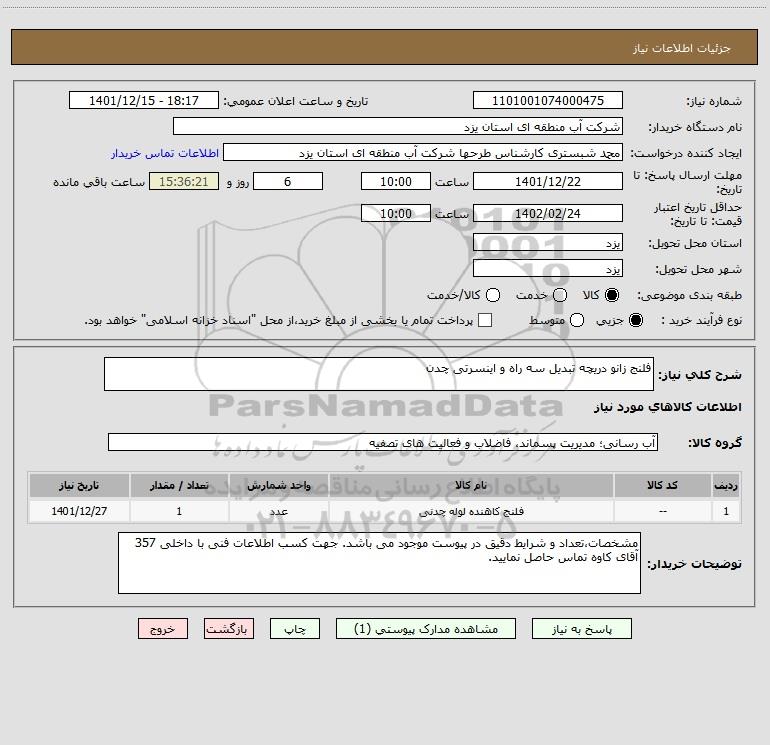Click the price validity date 1402/02/24
Screen dimensions: 770x745
click(x=548, y=213)
